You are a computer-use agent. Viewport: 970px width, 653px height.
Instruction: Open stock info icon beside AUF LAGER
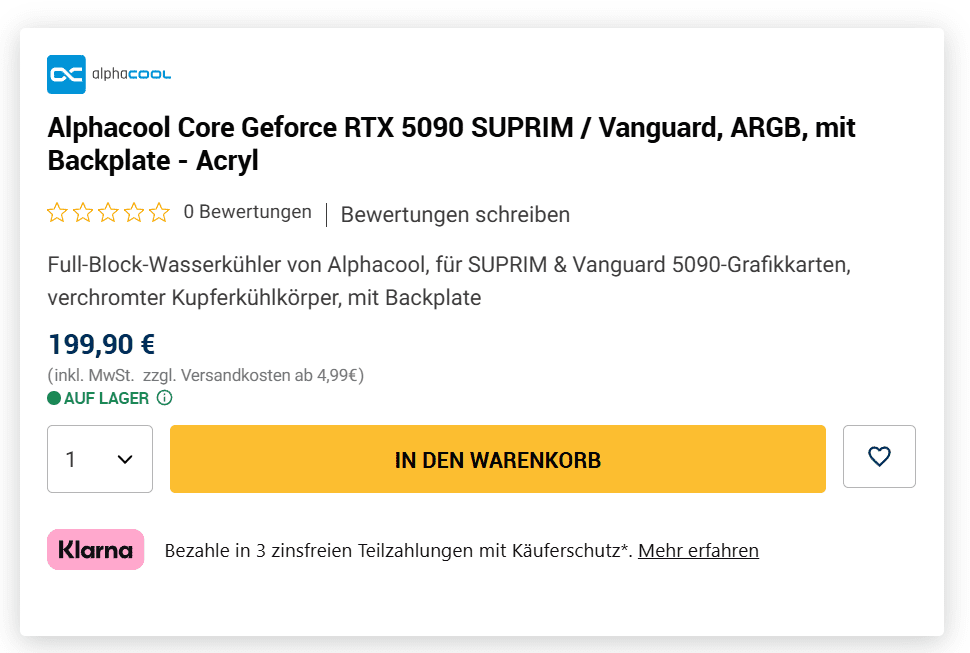tap(165, 398)
